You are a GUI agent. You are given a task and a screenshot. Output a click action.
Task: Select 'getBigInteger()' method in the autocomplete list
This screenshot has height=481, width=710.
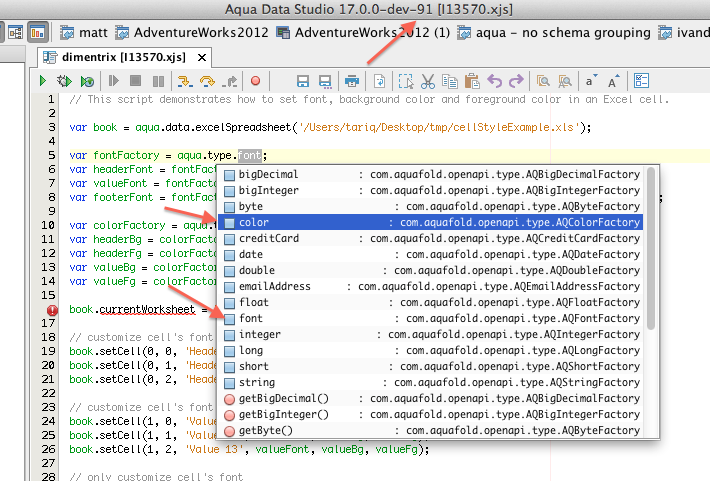430,414
